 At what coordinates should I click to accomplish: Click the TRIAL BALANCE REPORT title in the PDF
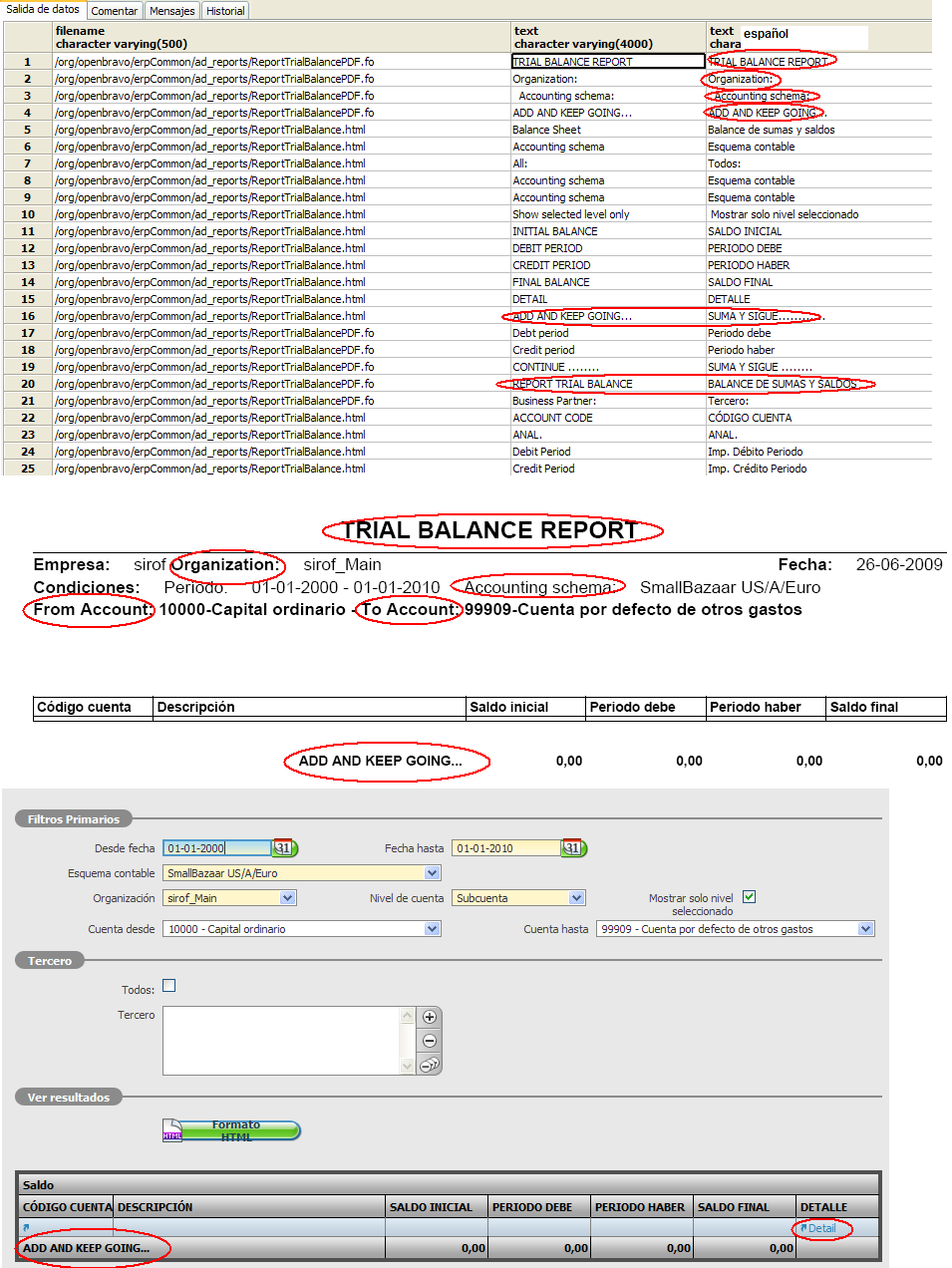489,530
